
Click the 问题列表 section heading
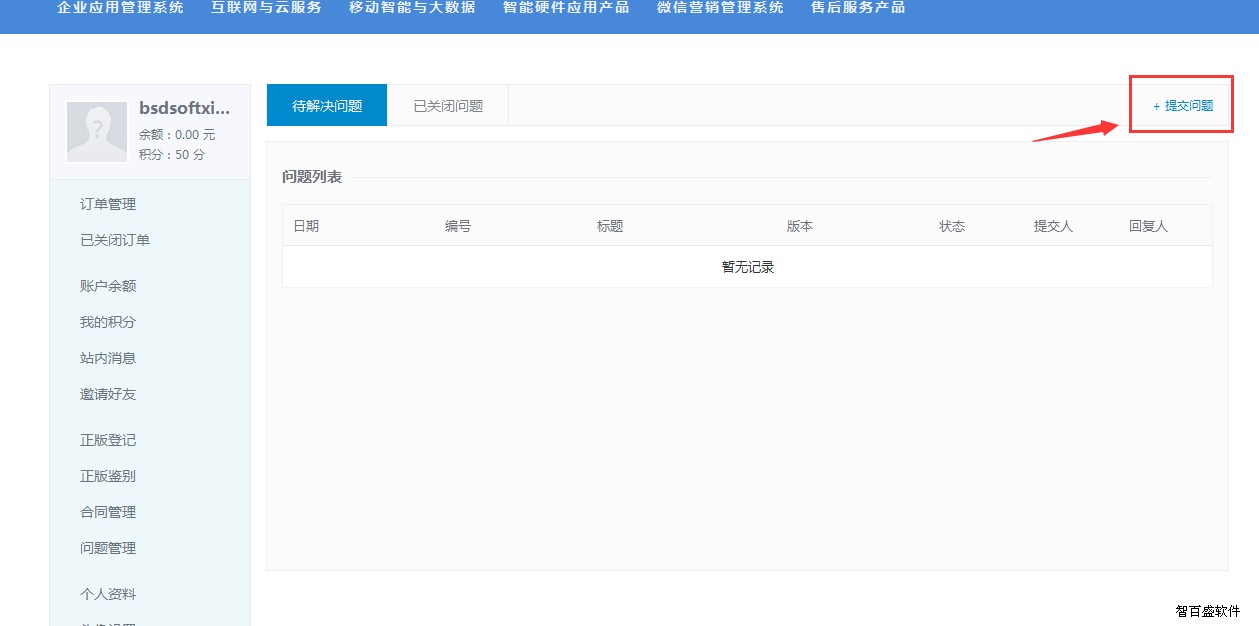point(312,177)
